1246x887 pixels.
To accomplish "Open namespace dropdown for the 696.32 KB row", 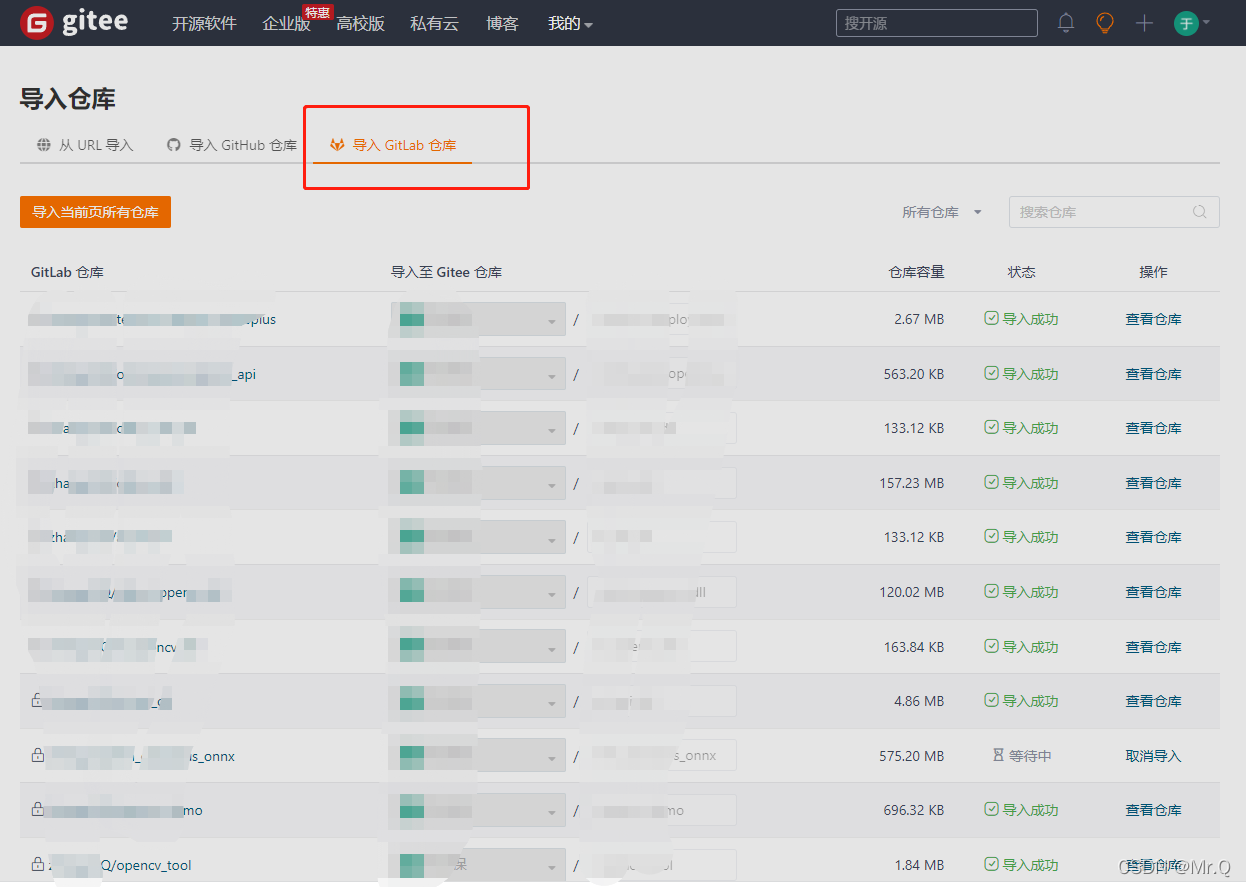I will [477, 810].
